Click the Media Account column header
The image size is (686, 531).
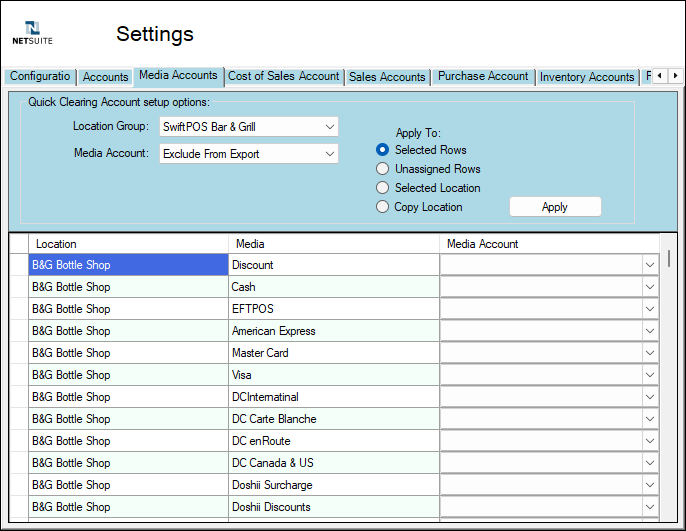pos(549,244)
